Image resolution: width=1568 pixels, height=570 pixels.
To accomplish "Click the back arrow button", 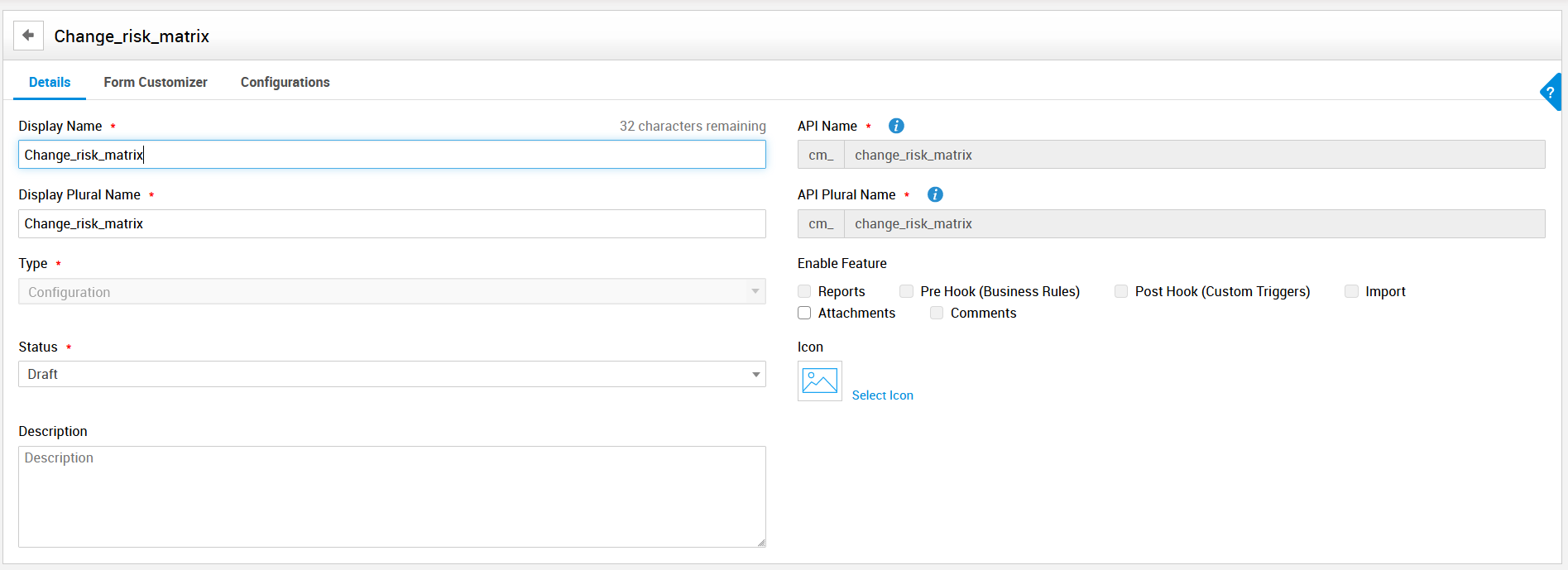I will [28, 36].
